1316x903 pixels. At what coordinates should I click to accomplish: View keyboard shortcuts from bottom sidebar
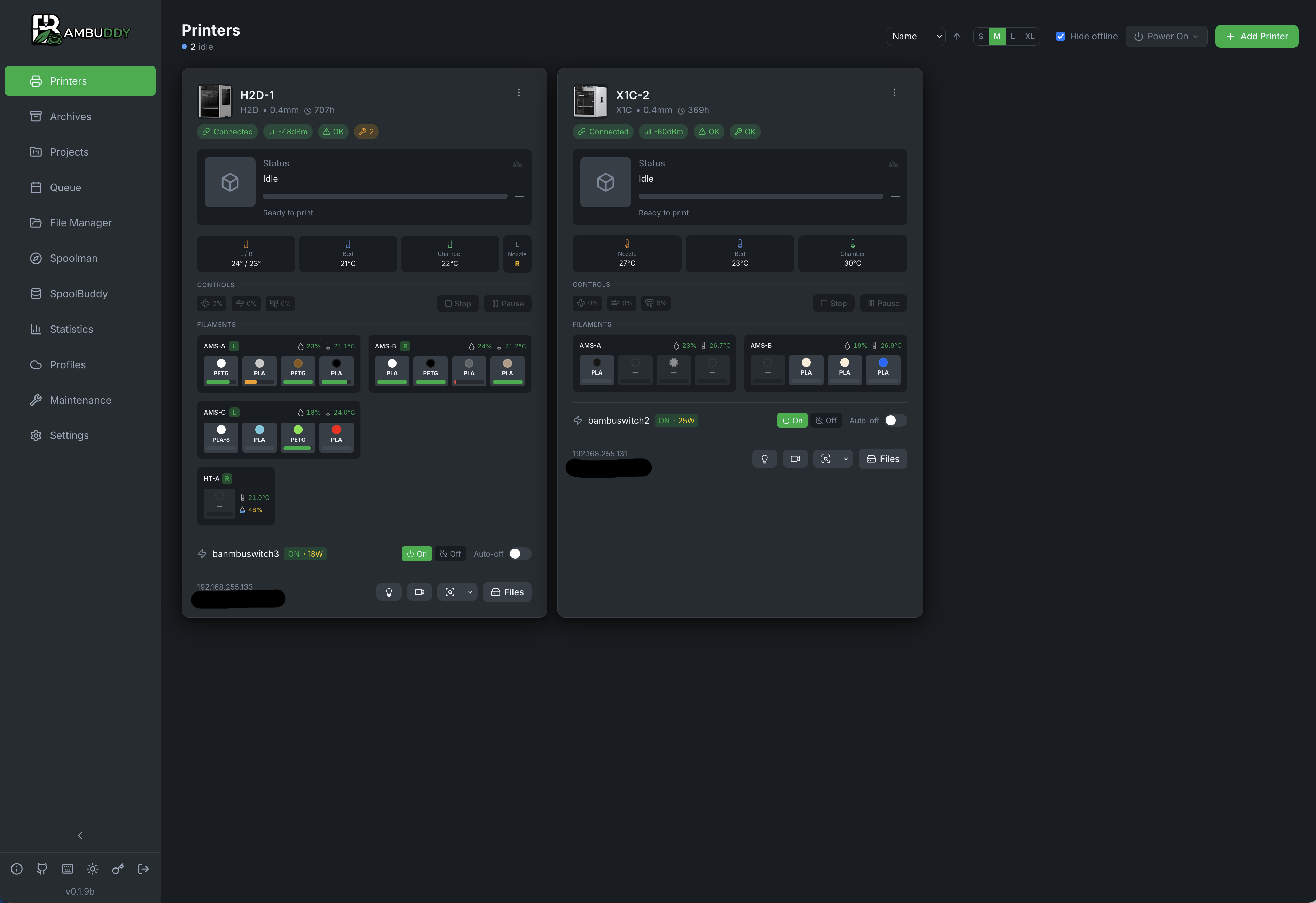(x=68, y=869)
